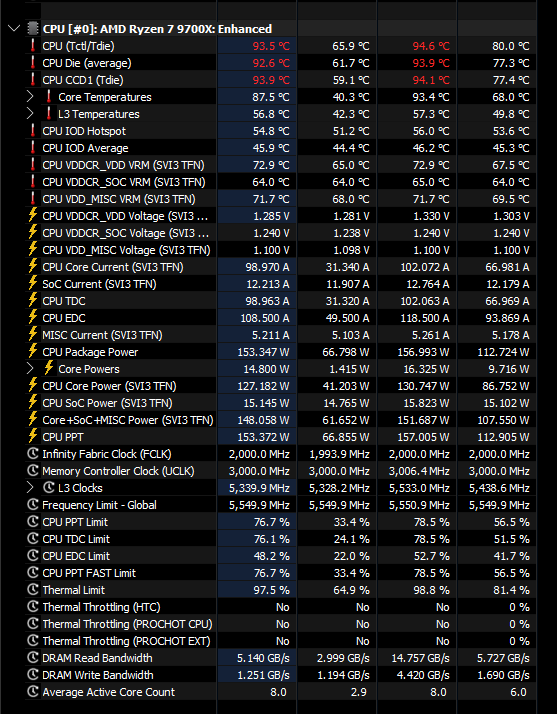557x714 pixels.
Task: Click the CPU chip icon in header row
Action: click(32, 29)
